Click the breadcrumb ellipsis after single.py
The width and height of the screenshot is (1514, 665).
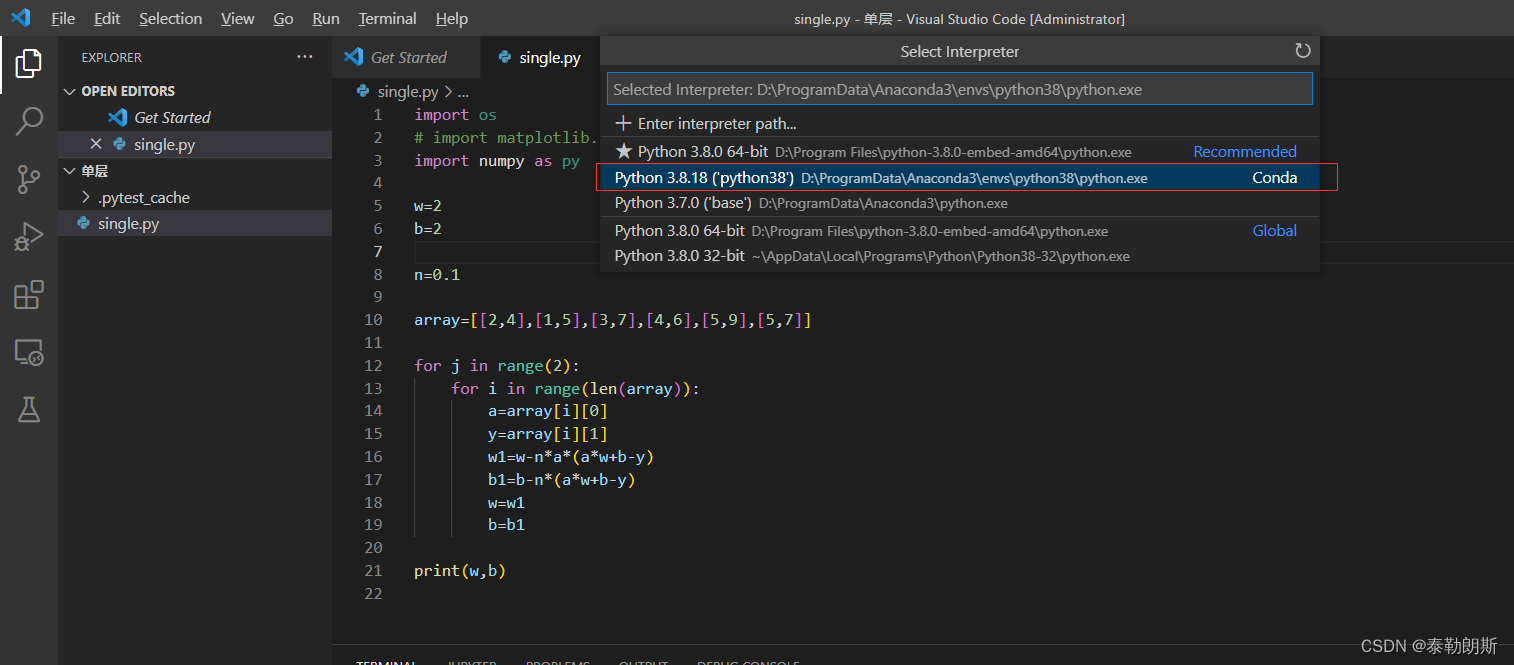click(463, 92)
